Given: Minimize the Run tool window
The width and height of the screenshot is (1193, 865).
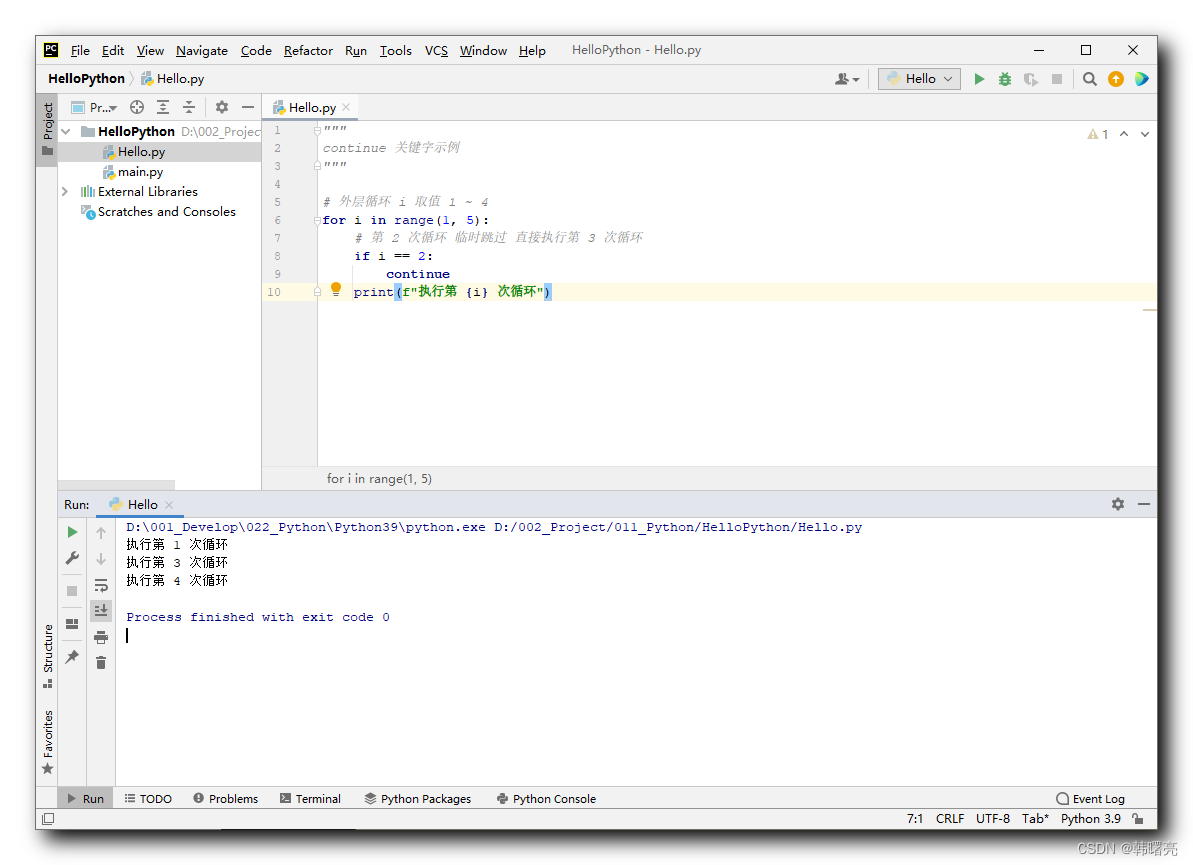Looking at the screenshot, I should pos(1144,504).
